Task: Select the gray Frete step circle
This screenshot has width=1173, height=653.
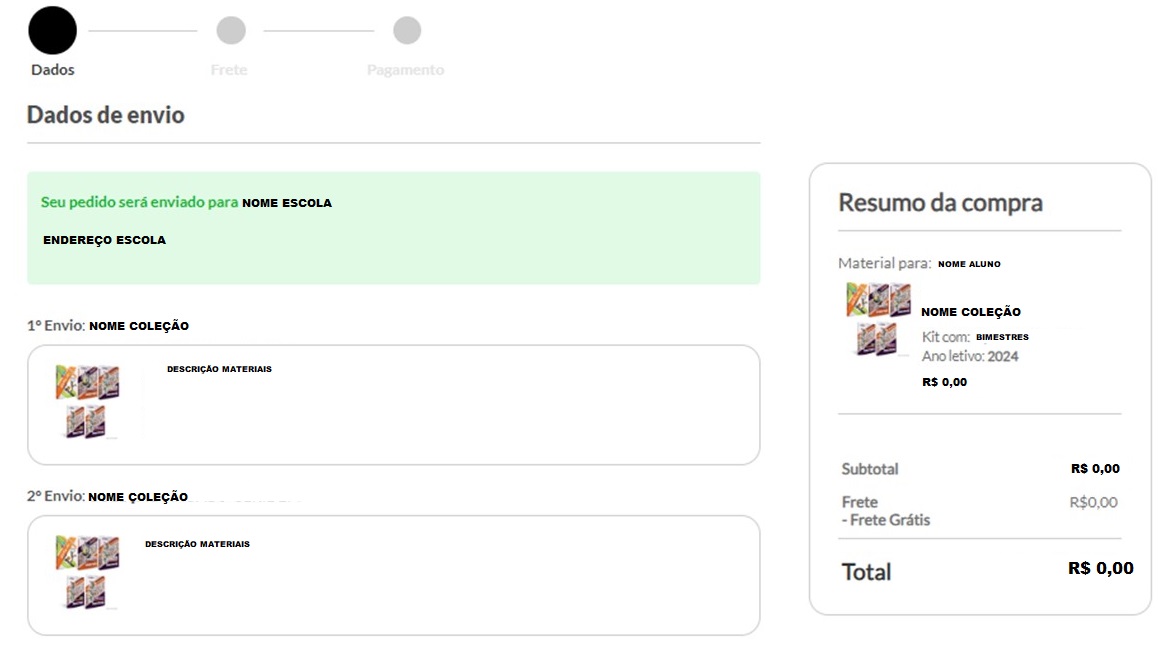Action: click(x=231, y=31)
